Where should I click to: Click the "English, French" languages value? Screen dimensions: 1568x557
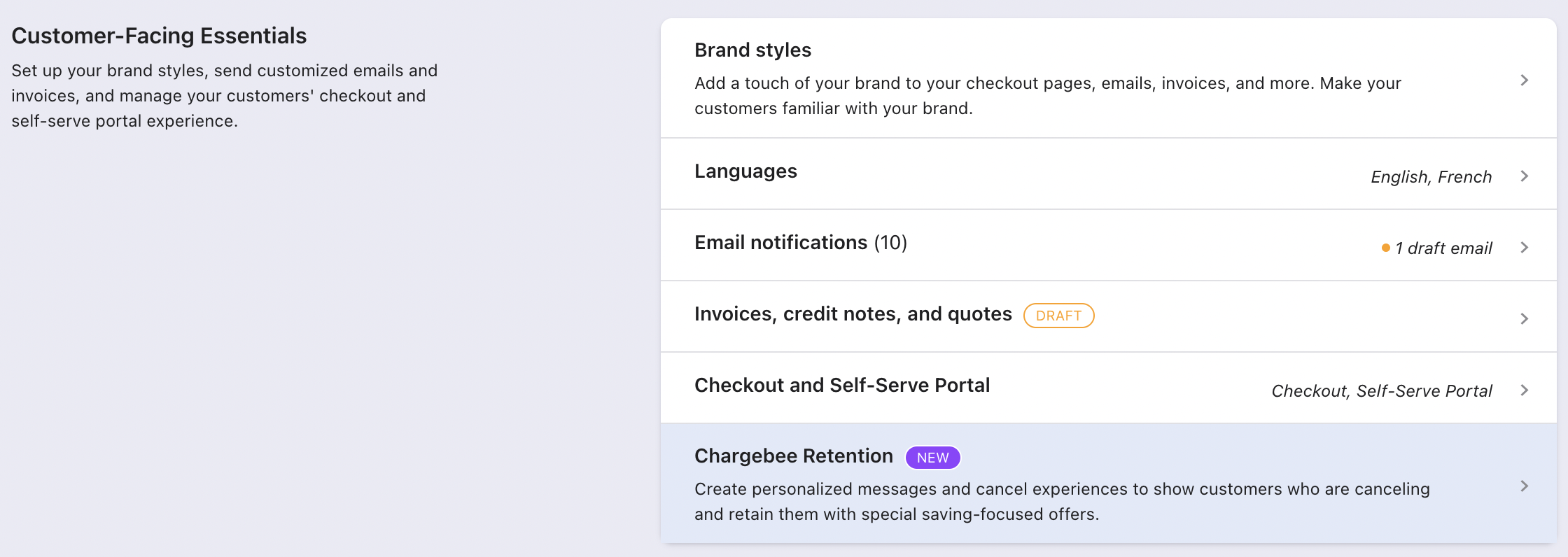tap(1431, 177)
